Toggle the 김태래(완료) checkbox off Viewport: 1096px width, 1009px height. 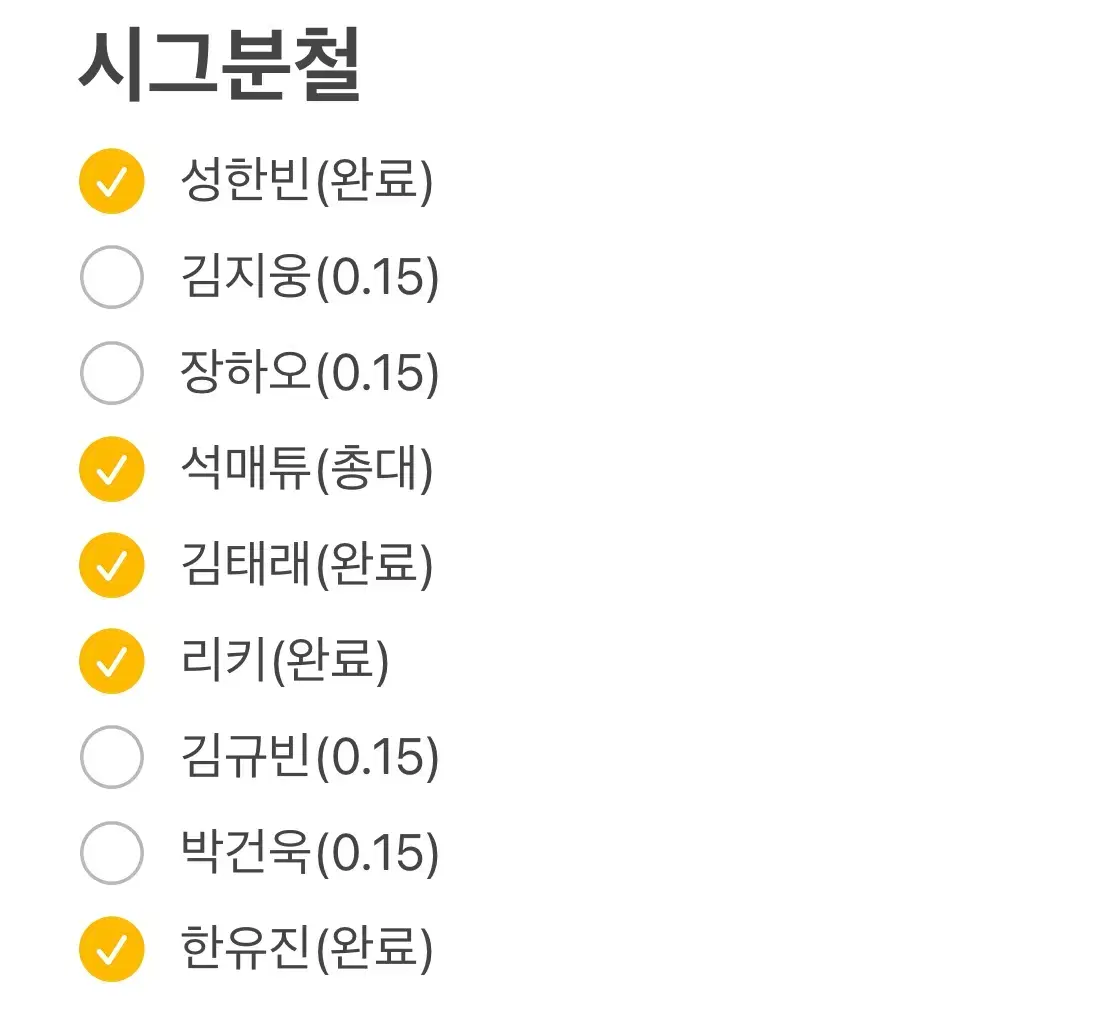(112, 565)
